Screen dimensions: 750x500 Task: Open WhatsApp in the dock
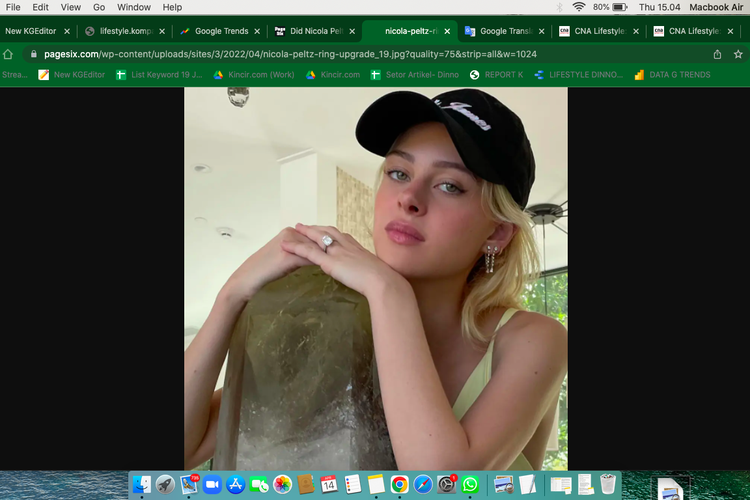coord(470,485)
